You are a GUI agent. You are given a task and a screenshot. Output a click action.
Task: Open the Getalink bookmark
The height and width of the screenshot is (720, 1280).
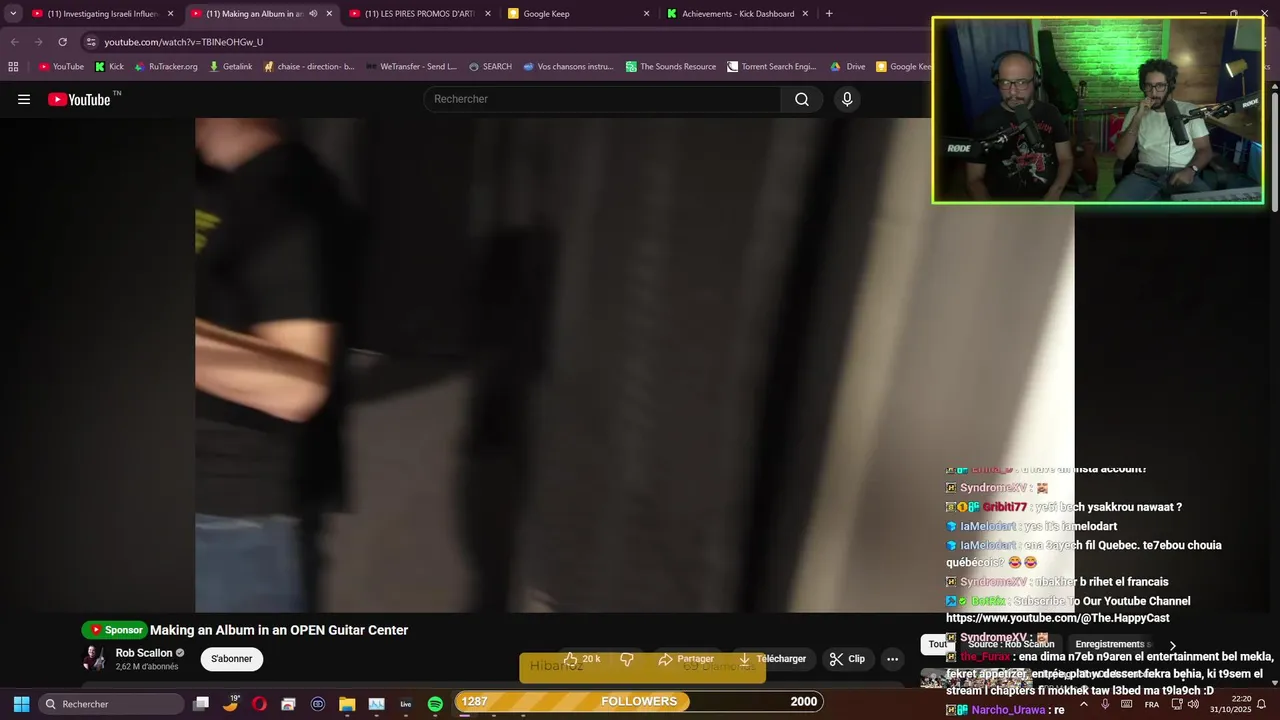(231, 67)
